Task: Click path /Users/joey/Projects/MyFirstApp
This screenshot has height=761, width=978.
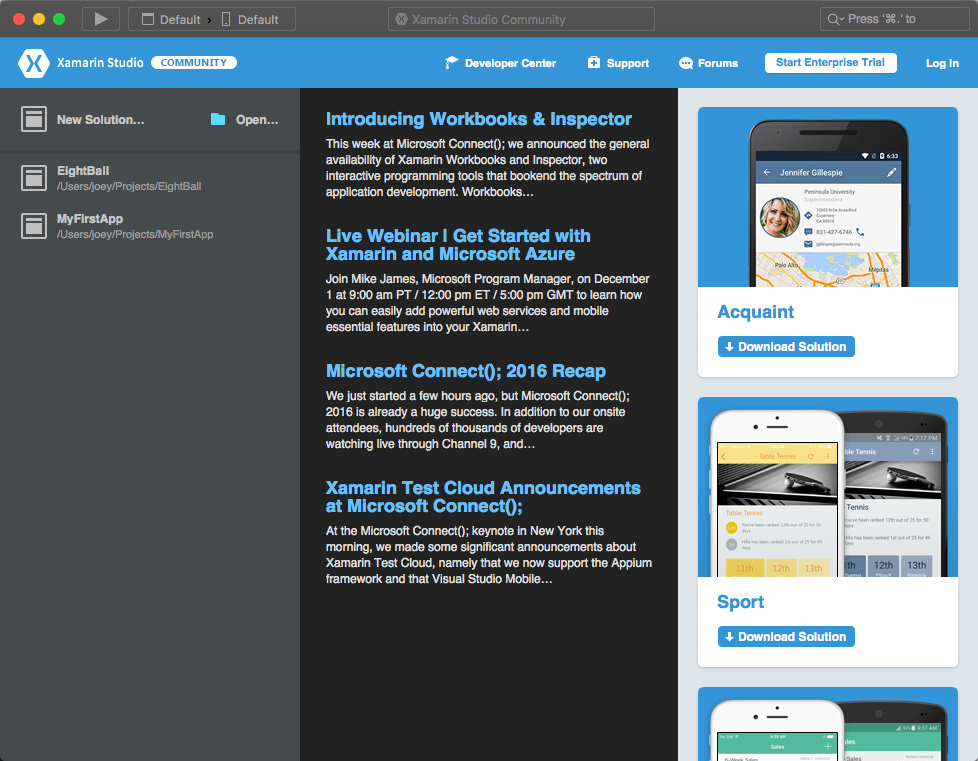Action: [x=135, y=235]
